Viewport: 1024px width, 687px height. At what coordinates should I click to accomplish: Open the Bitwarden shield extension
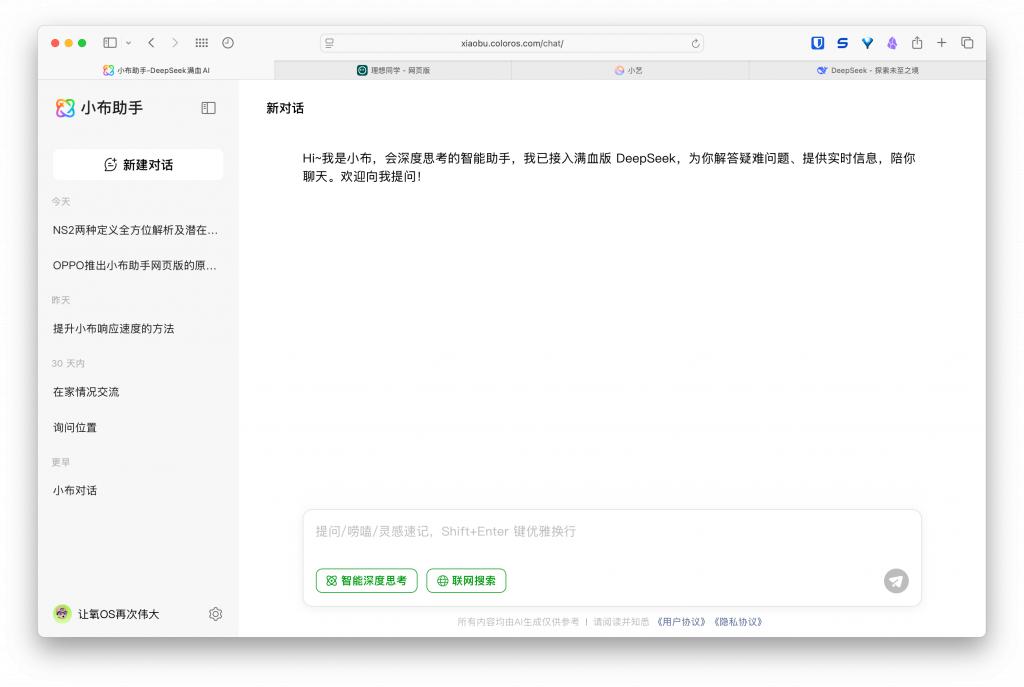(x=817, y=42)
